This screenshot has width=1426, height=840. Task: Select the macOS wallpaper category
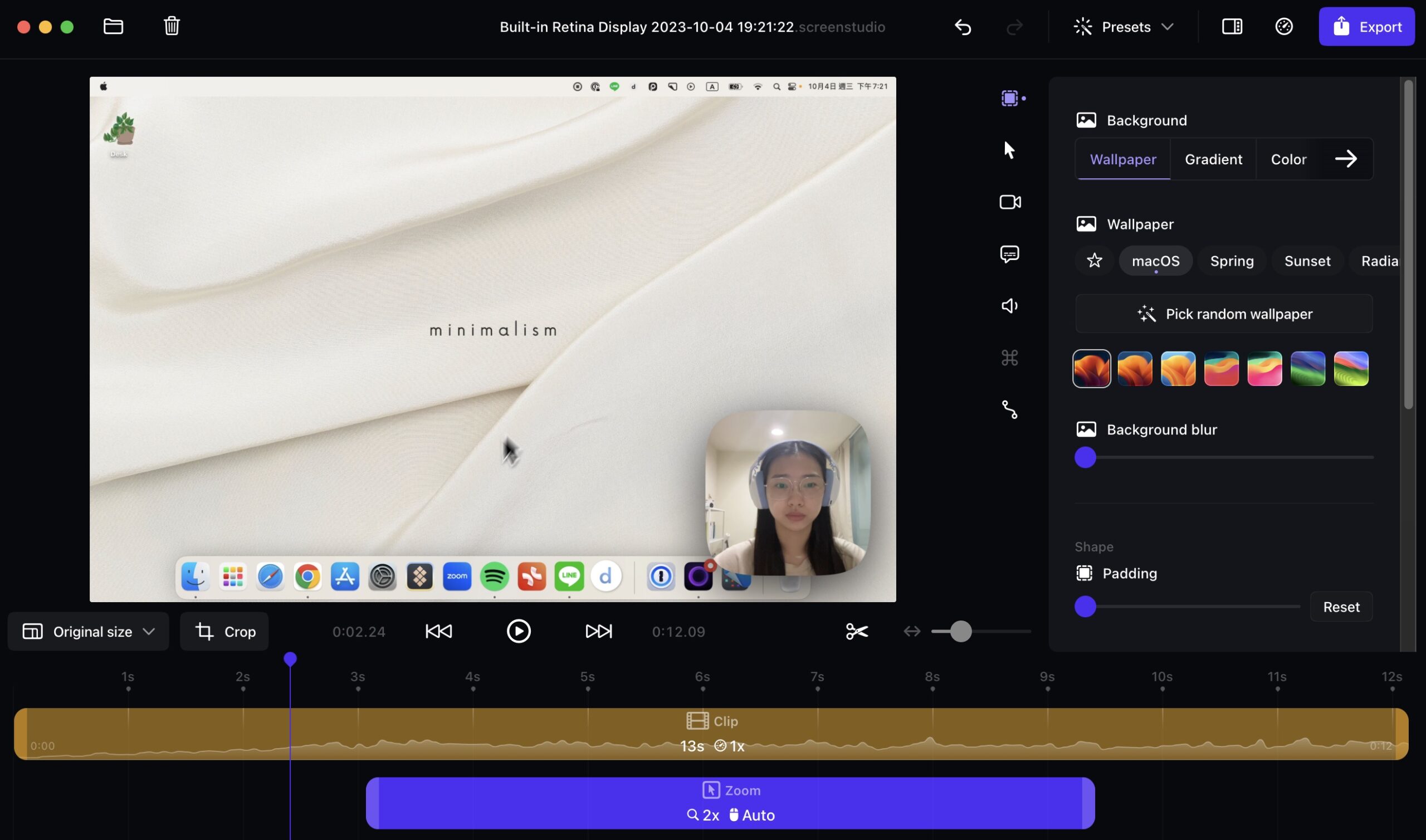1155,260
